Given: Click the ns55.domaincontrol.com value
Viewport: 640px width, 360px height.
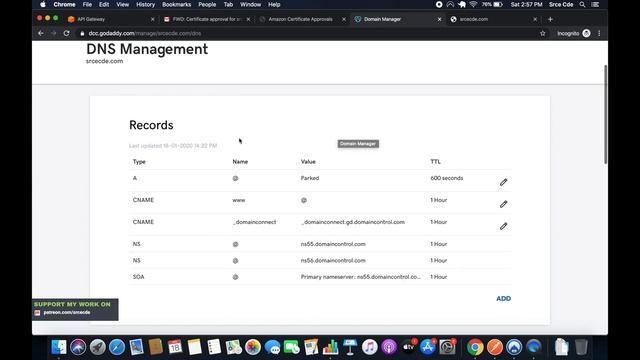Looking at the screenshot, I should tap(333, 244).
